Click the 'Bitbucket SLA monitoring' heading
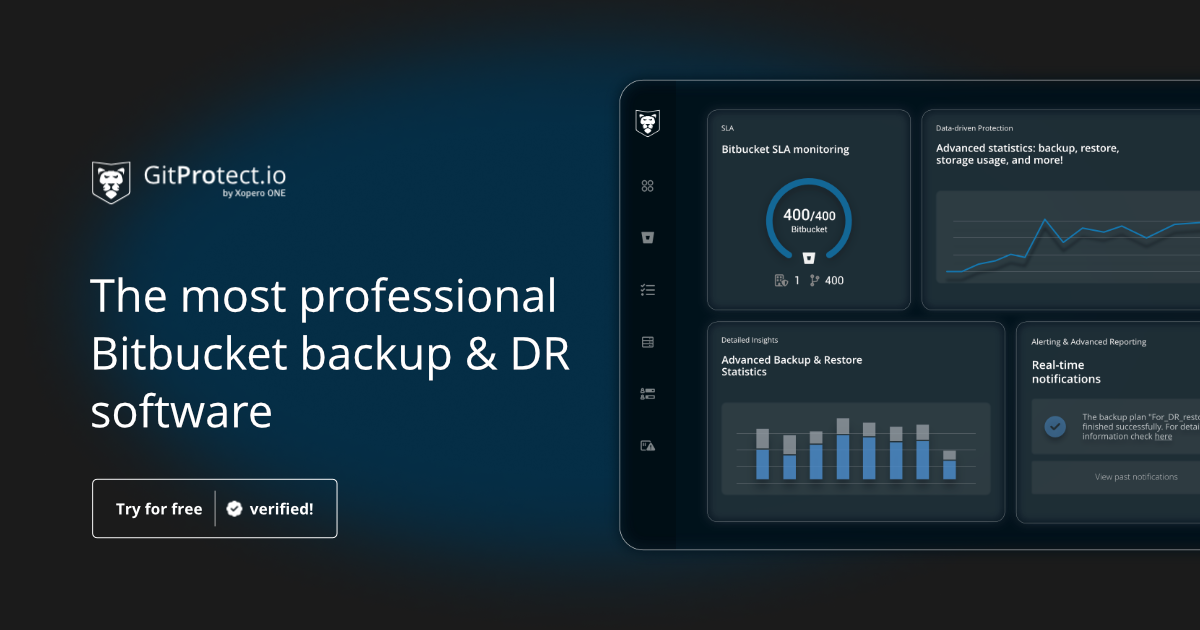This screenshot has height=630, width=1200. click(x=785, y=149)
